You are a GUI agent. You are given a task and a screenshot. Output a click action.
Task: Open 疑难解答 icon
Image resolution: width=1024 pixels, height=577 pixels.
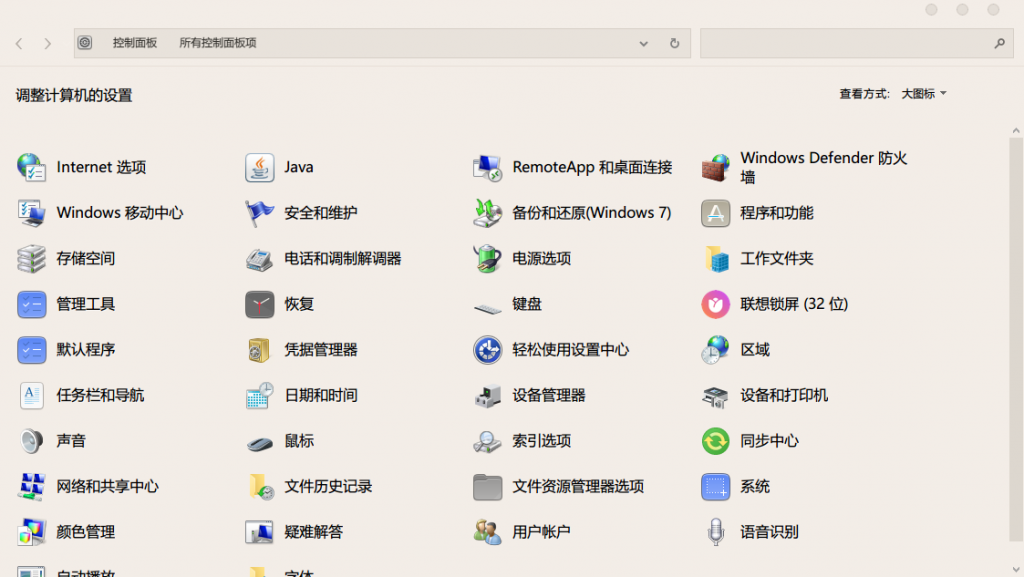point(259,533)
